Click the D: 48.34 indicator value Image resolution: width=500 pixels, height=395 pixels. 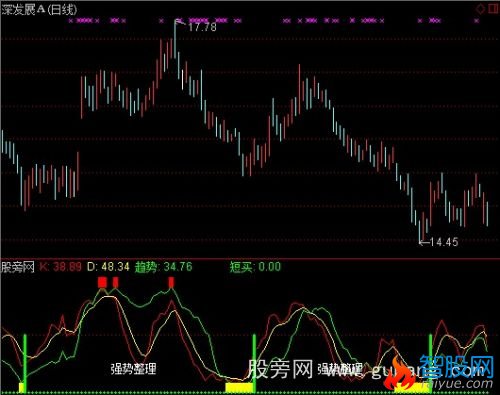click(x=108, y=267)
